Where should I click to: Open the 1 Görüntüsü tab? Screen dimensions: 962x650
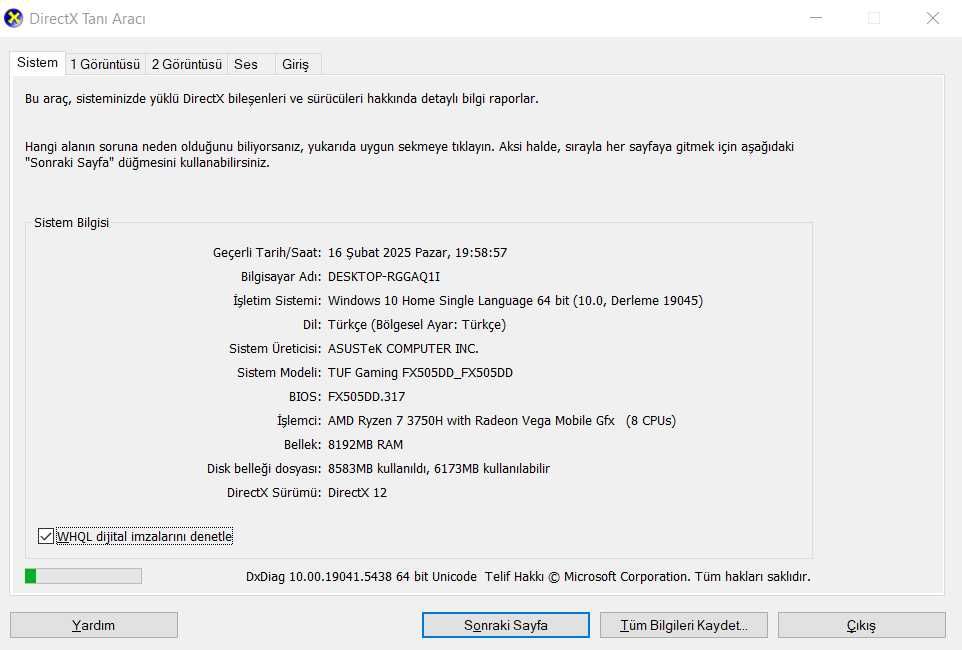(x=105, y=64)
